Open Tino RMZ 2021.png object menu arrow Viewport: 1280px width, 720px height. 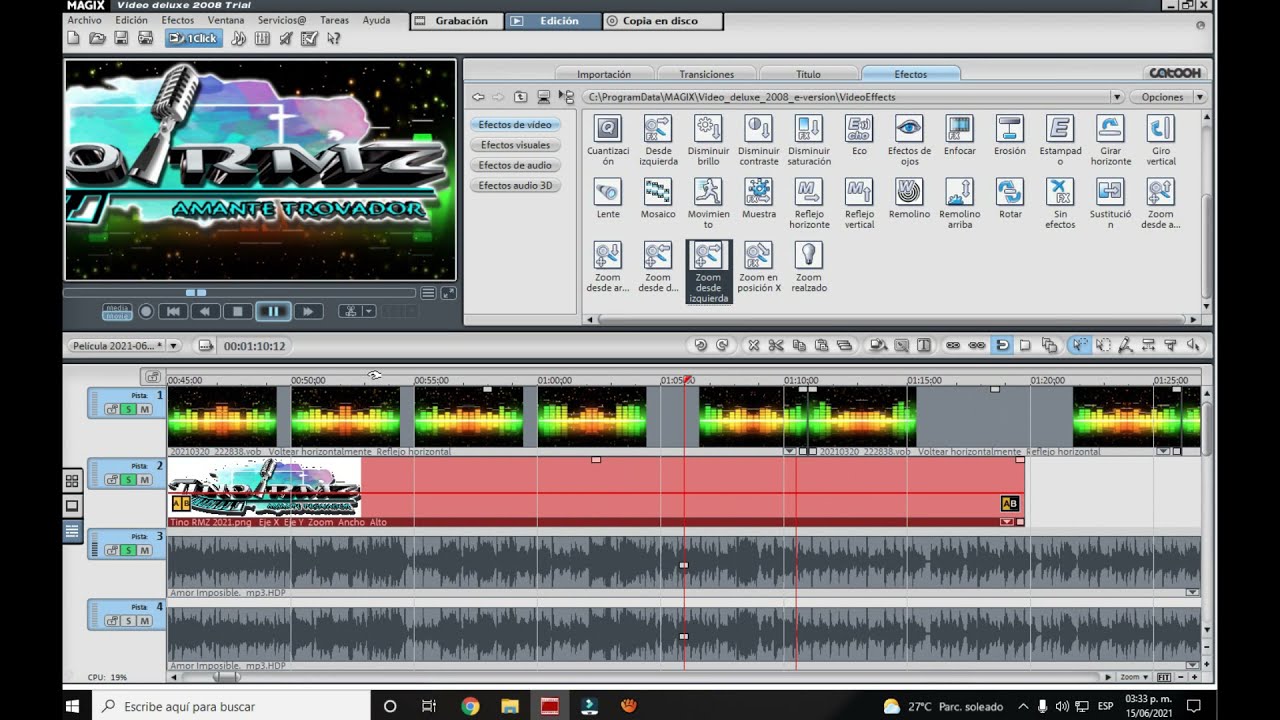coord(1007,522)
